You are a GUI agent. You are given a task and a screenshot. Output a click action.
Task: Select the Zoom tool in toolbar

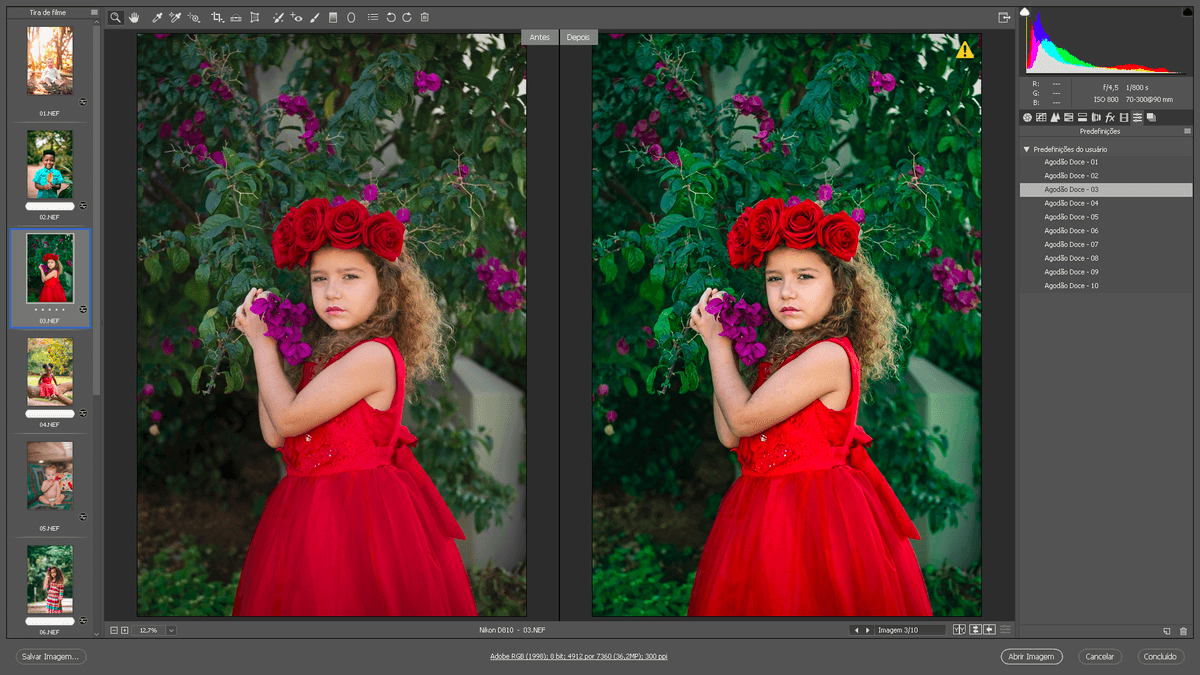pos(115,18)
